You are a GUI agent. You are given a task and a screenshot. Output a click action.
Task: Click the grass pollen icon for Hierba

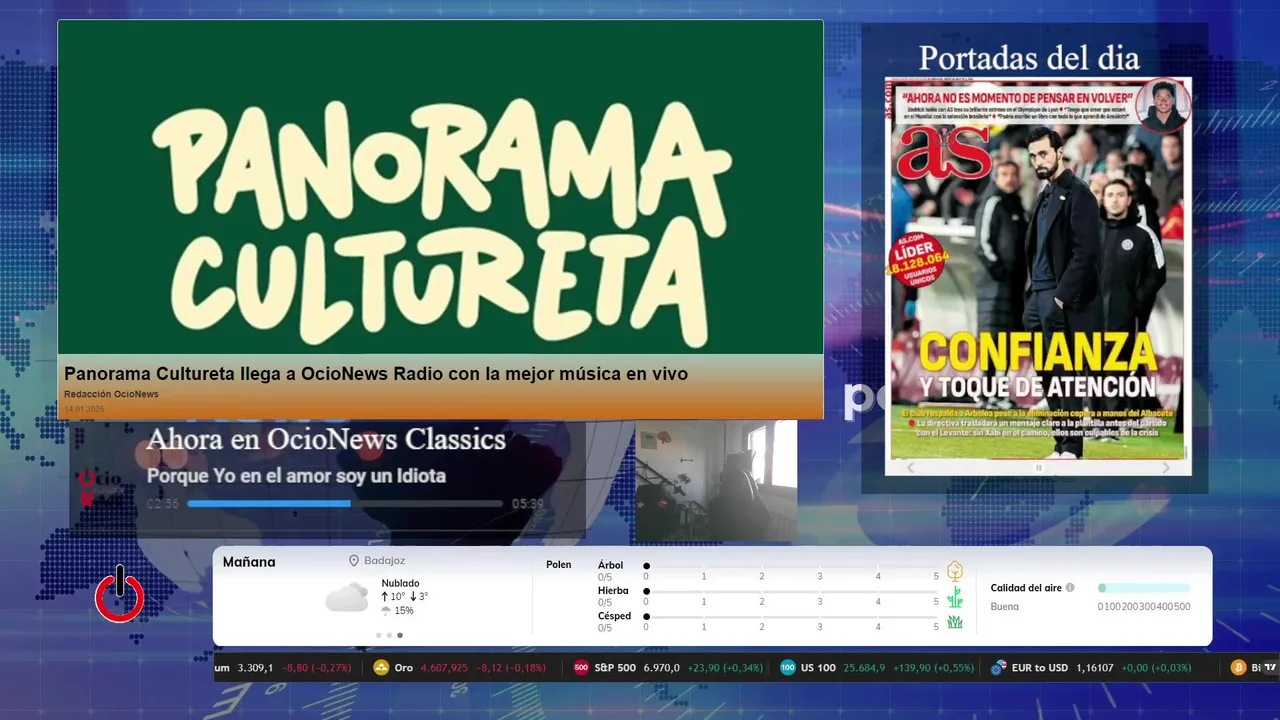click(x=955, y=597)
